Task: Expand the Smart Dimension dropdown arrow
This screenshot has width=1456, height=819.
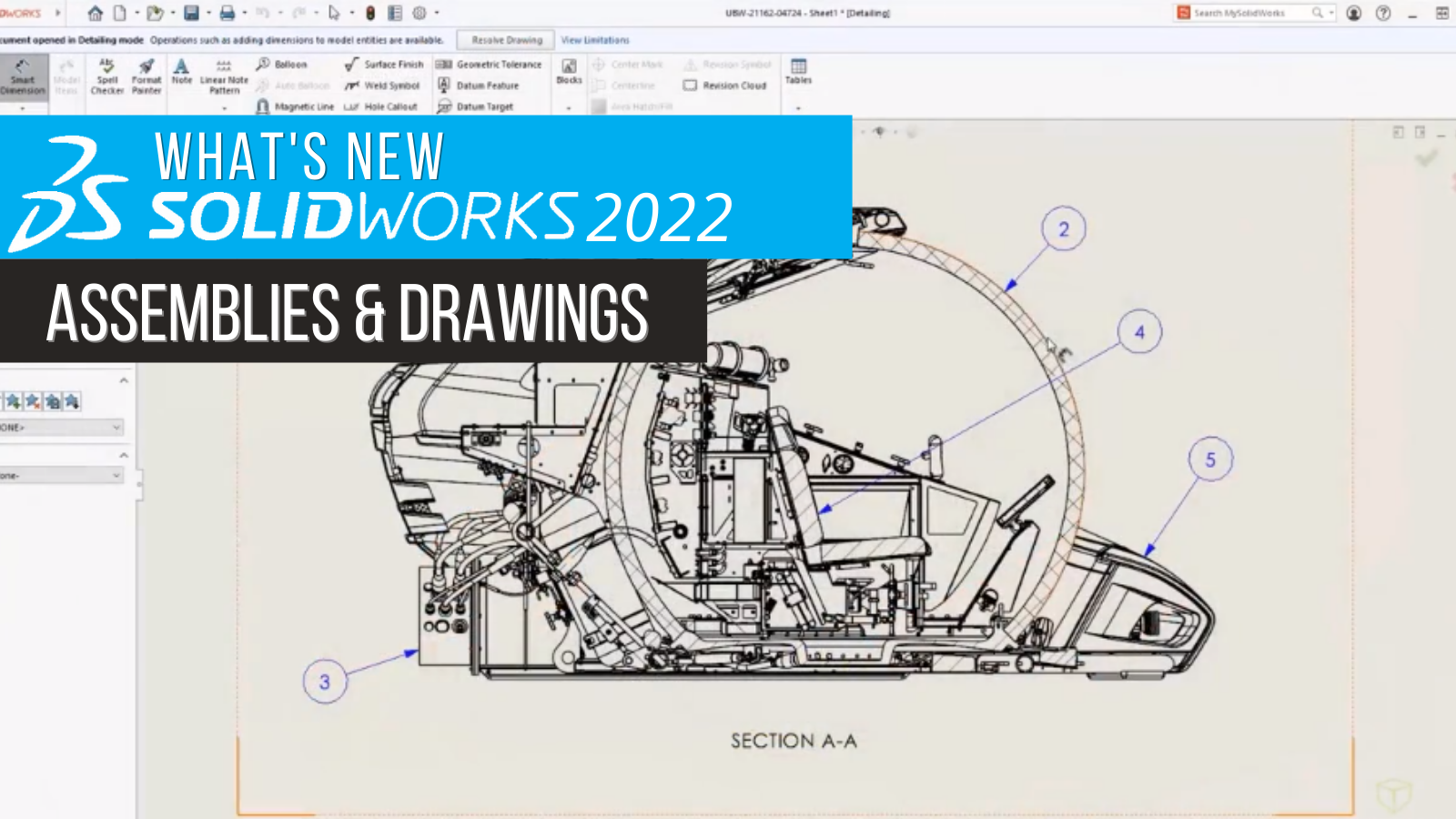Action: 23,108
